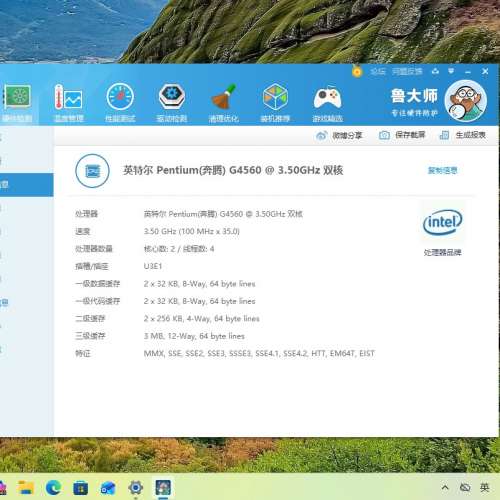Open 问题反馈 feedback link
Screen dimensions: 500x500
click(407, 71)
